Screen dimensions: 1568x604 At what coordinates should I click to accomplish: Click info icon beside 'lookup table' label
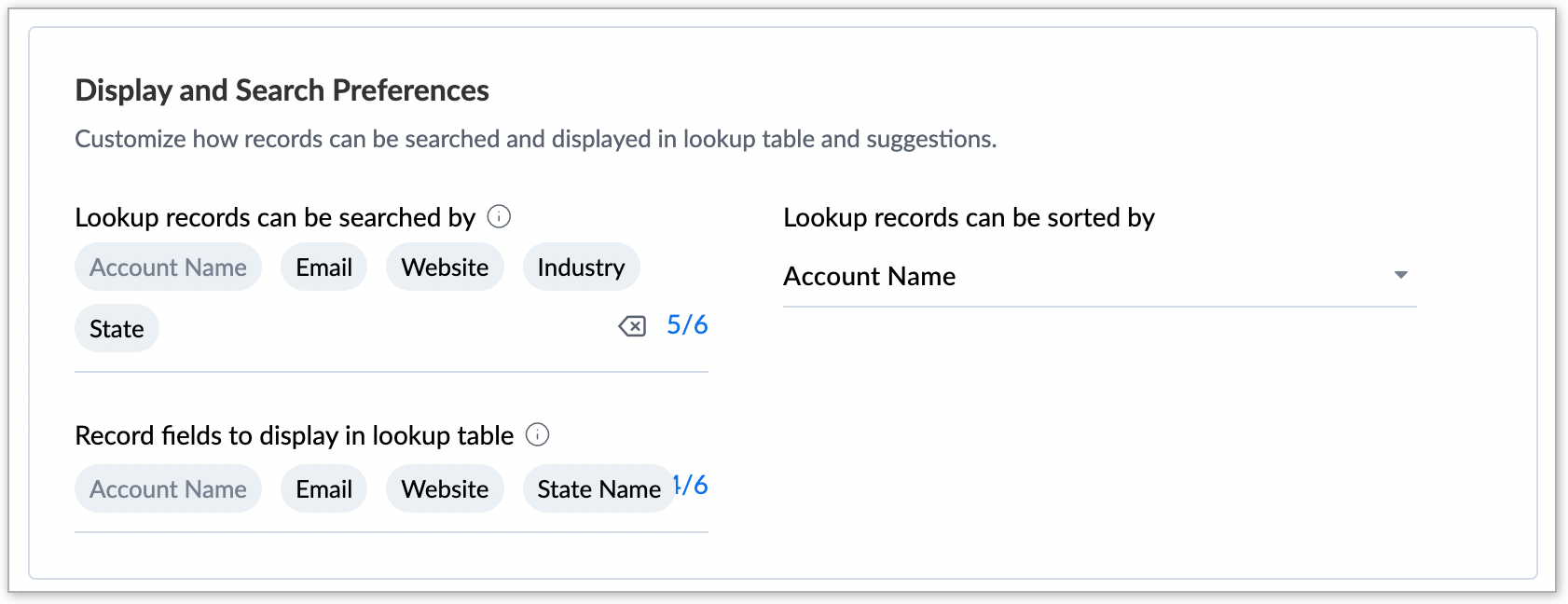pyautogui.click(x=538, y=434)
